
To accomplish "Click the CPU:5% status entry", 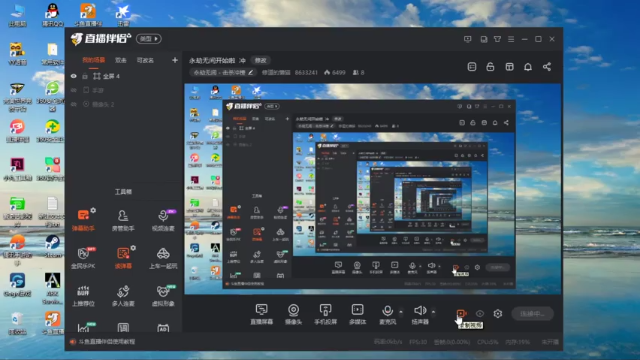I will (x=487, y=342).
